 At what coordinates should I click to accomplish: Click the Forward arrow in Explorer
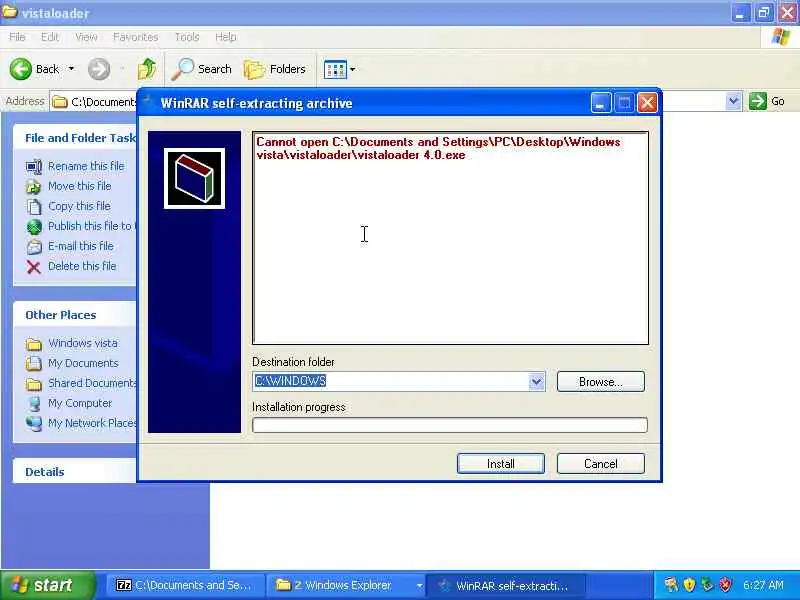pyautogui.click(x=99, y=69)
